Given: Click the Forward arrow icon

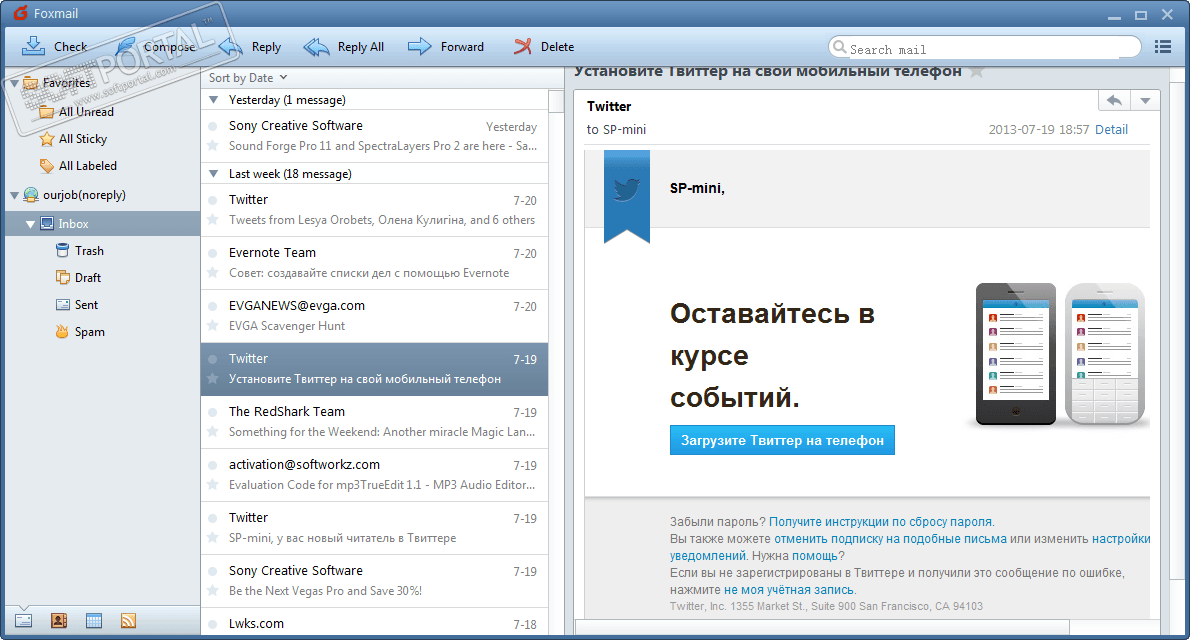Looking at the screenshot, I should (x=420, y=46).
